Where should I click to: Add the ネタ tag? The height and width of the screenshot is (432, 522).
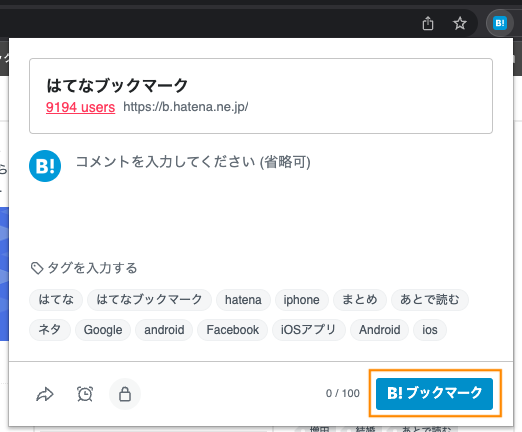click(50, 330)
